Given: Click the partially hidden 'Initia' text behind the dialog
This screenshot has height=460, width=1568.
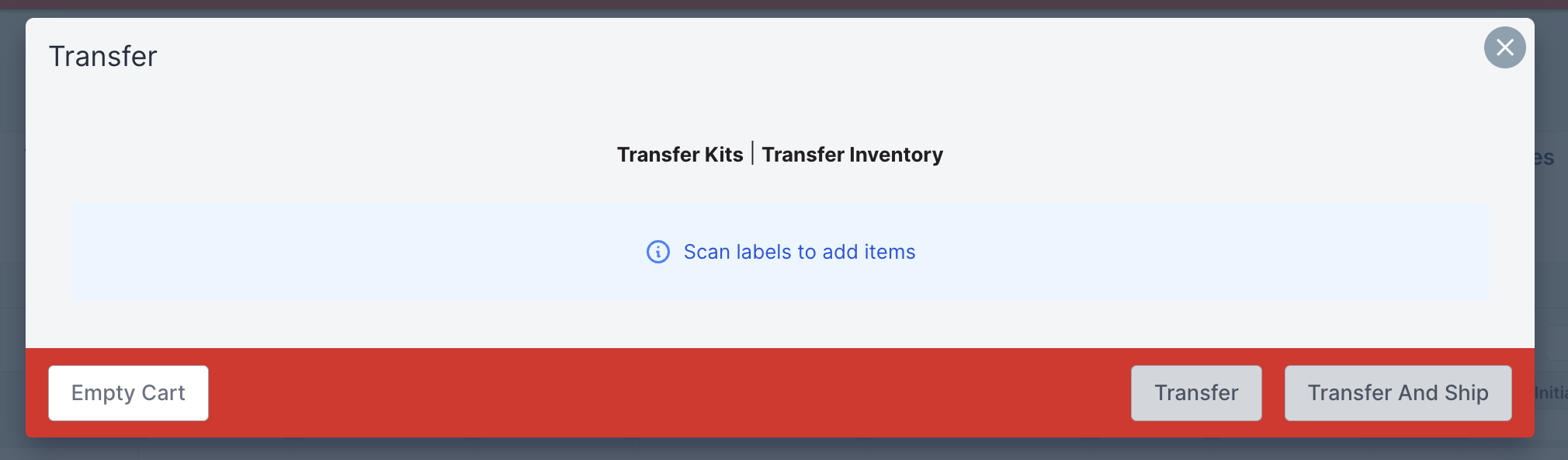Looking at the screenshot, I should tap(1551, 393).
